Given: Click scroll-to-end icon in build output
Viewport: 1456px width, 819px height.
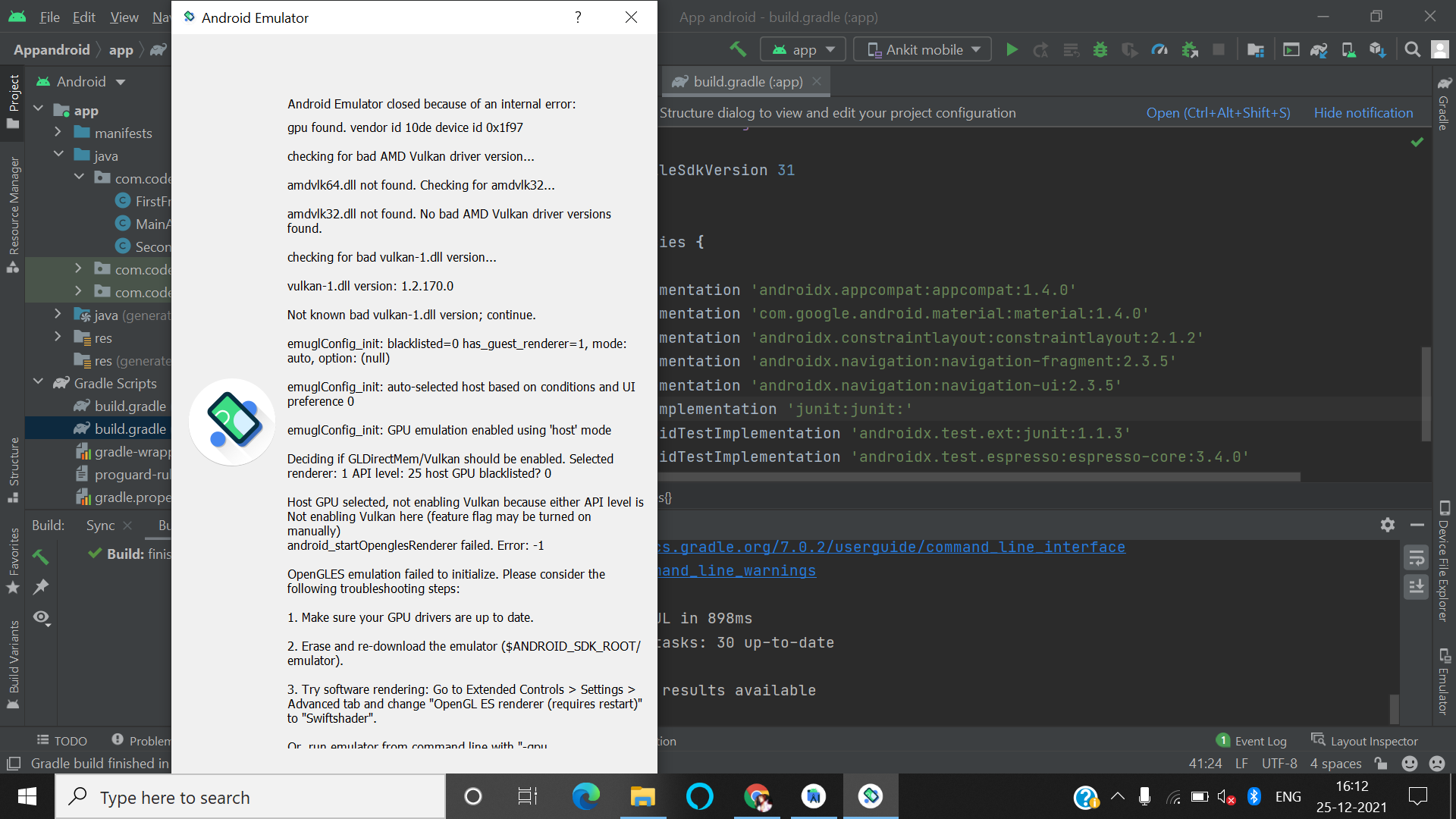Looking at the screenshot, I should [x=1416, y=586].
